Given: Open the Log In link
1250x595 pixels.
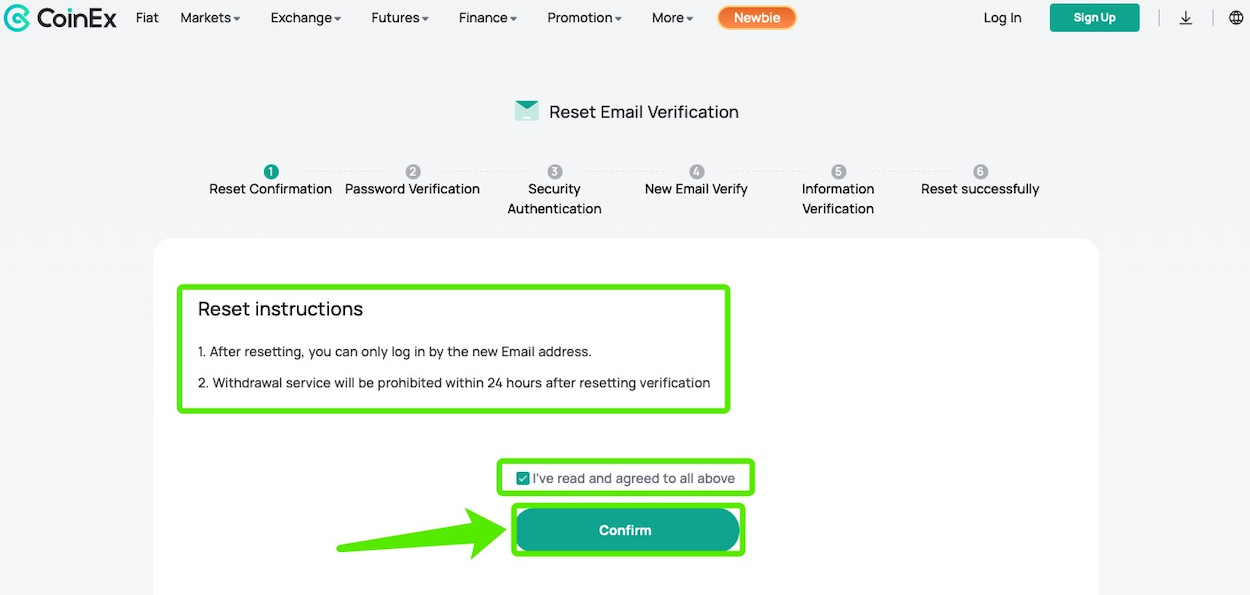Looking at the screenshot, I should (1002, 18).
